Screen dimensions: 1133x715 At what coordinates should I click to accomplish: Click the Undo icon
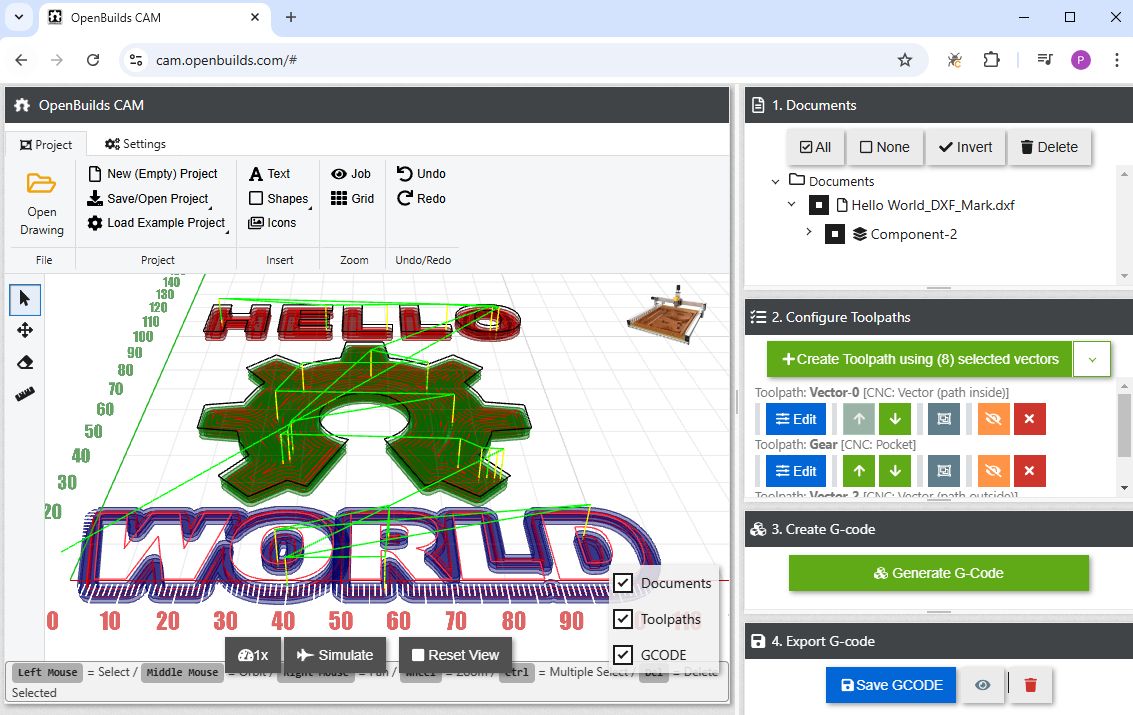(x=421, y=173)
